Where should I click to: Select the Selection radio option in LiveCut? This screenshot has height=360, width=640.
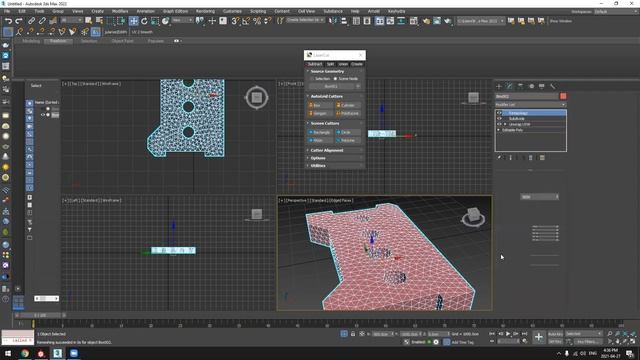click(x=320, y=78)
